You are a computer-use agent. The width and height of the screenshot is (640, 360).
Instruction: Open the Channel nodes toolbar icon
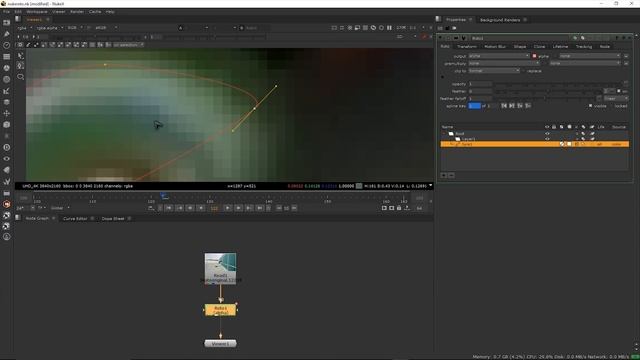pos(7,57)
